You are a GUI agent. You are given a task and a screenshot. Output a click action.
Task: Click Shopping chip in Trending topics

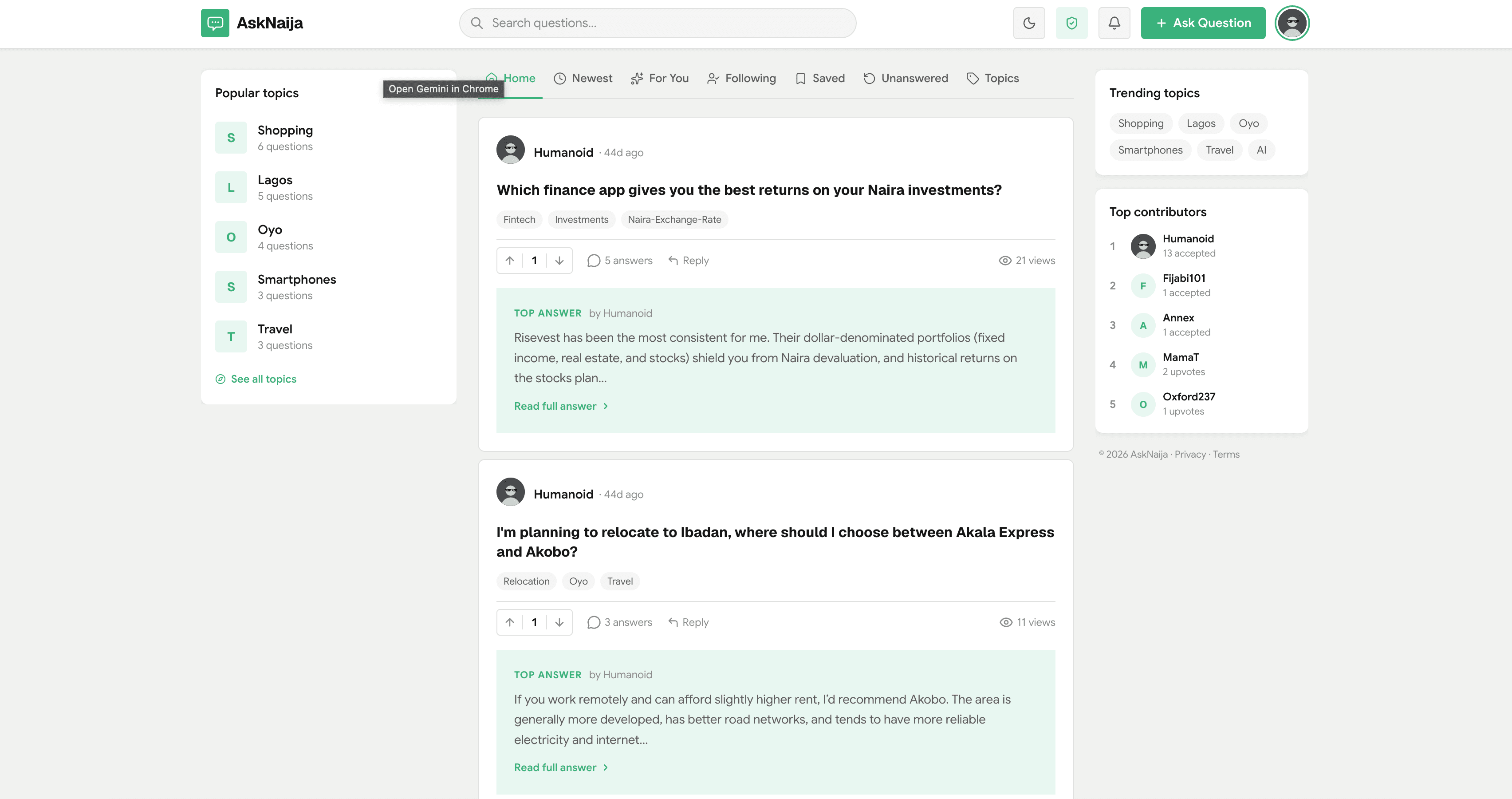(1141, 123)
